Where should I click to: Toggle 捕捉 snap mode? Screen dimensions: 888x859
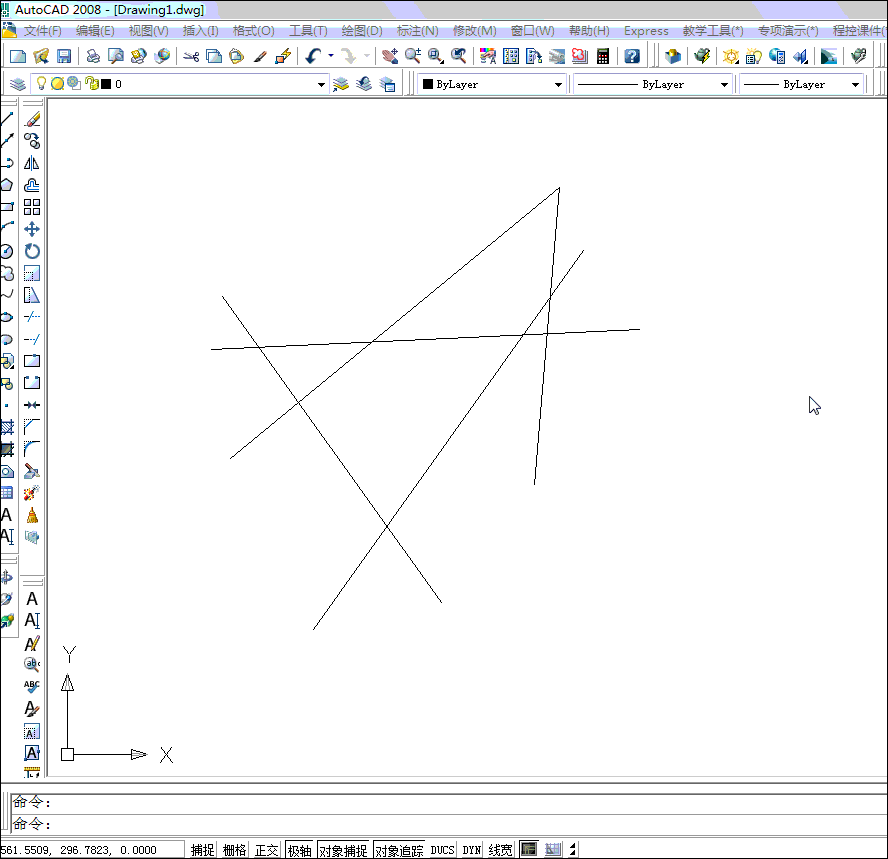pos(202,850)
